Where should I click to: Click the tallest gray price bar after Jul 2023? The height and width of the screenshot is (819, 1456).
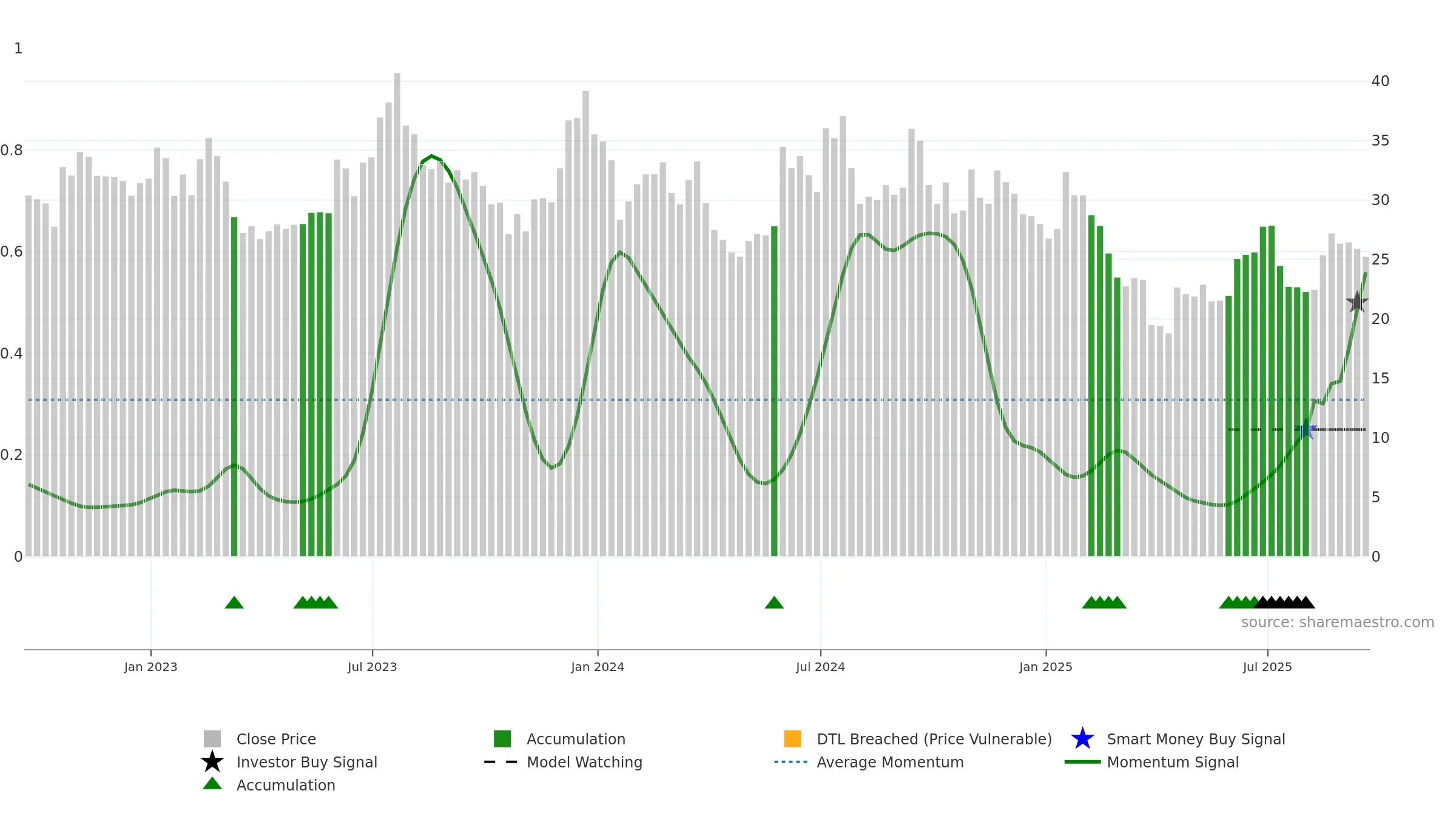[397, 314]
